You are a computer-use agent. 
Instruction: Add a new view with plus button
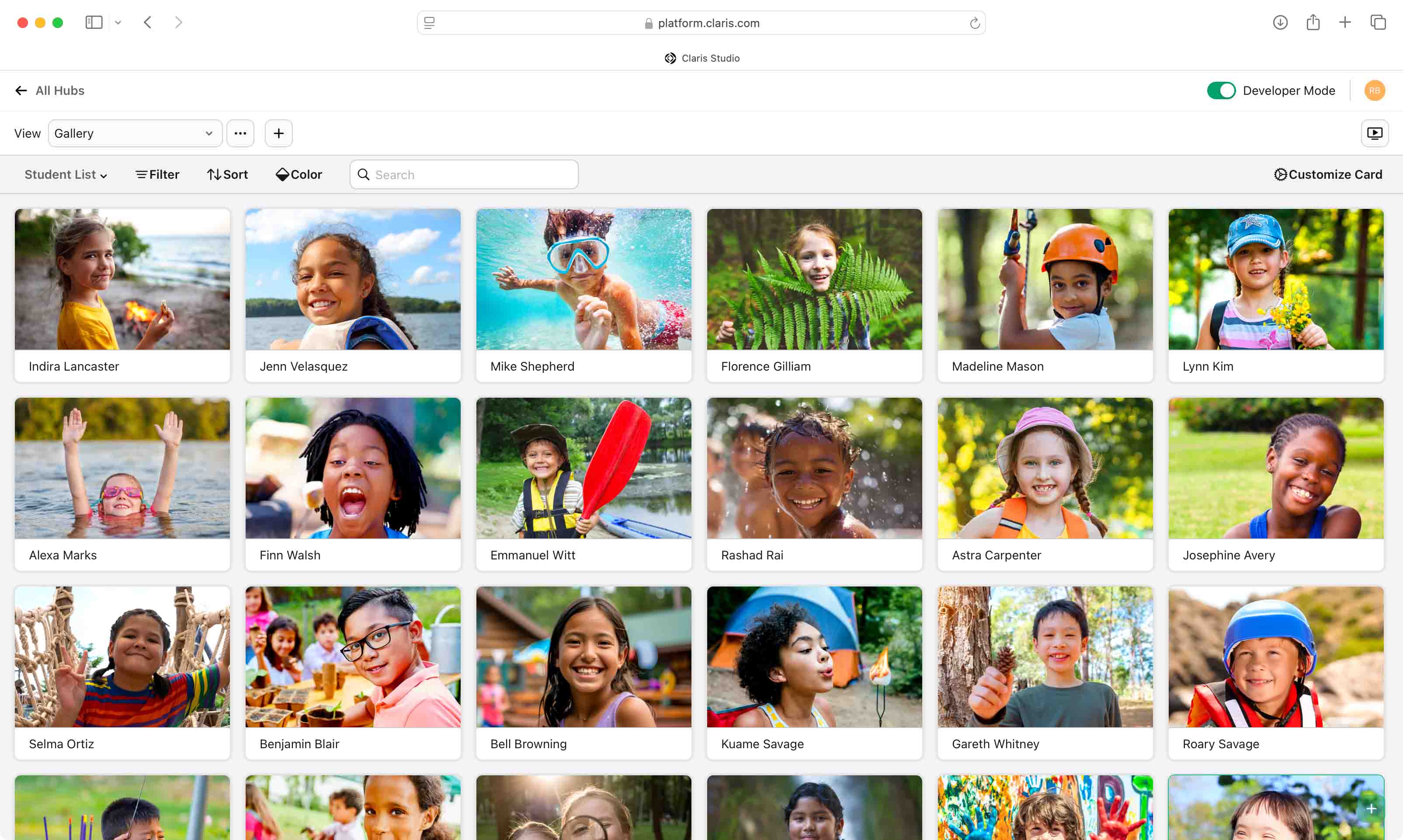pos(278,134)
